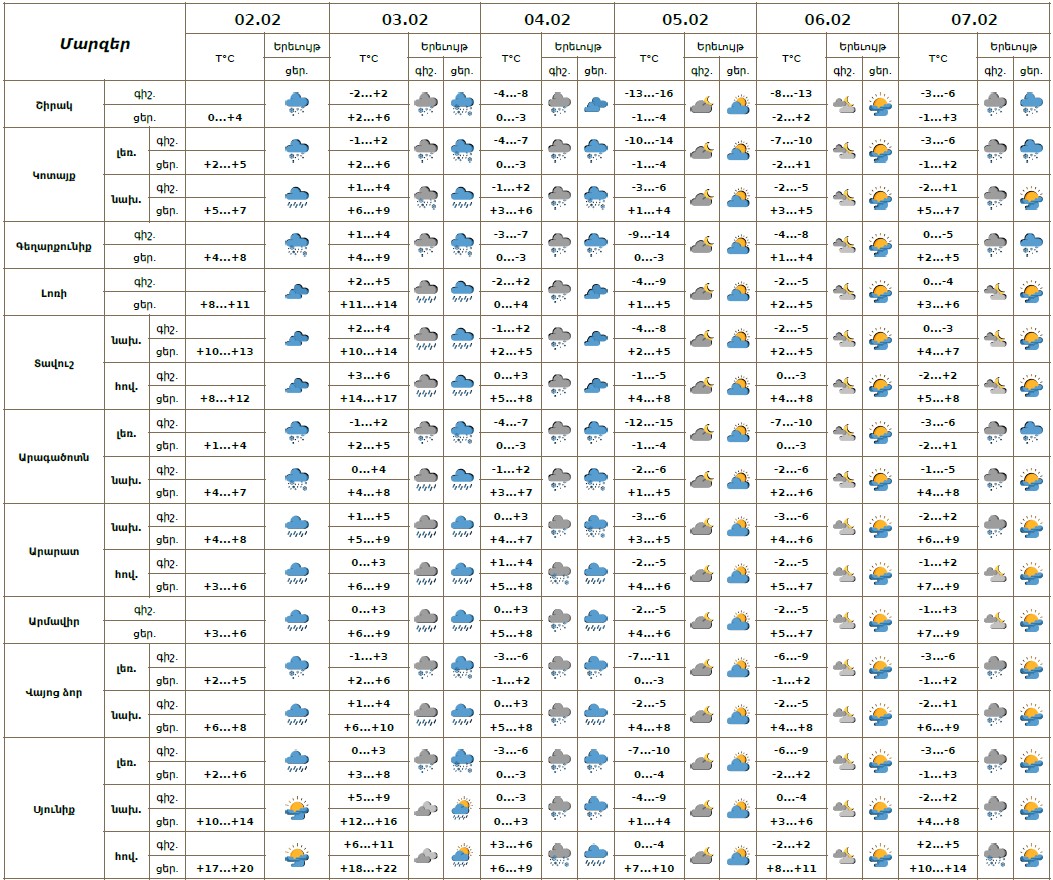The width and height of the screenshot is (1053, 880).
Task: Select the 05.02 date column header
Action: pyautogui.click(x=685, y=19)
